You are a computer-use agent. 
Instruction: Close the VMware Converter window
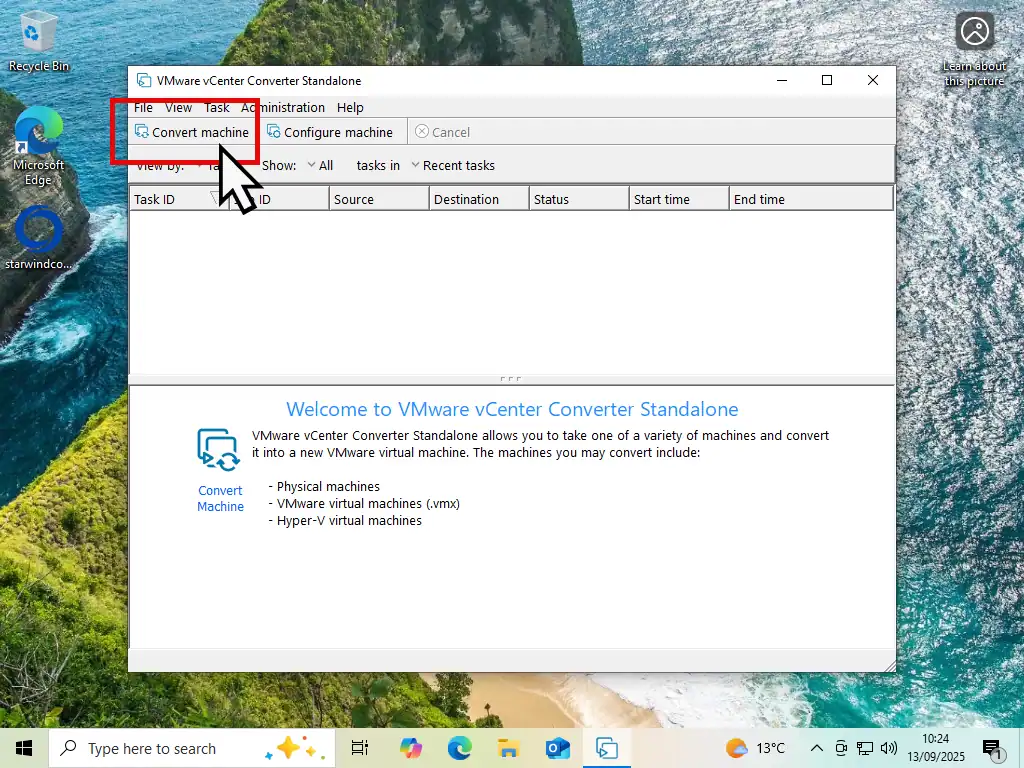point(872,80)
